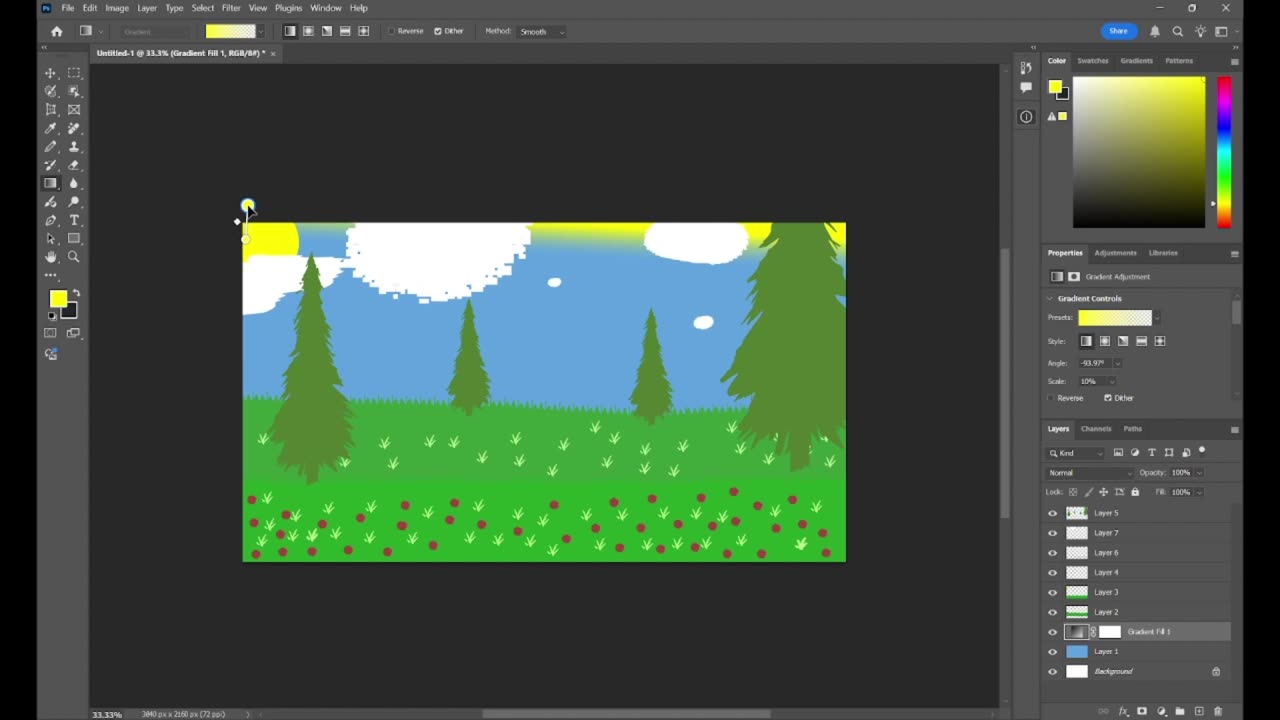Select the Brush tool
Screen dimensions: 1280x720
[x=51, y=147]
